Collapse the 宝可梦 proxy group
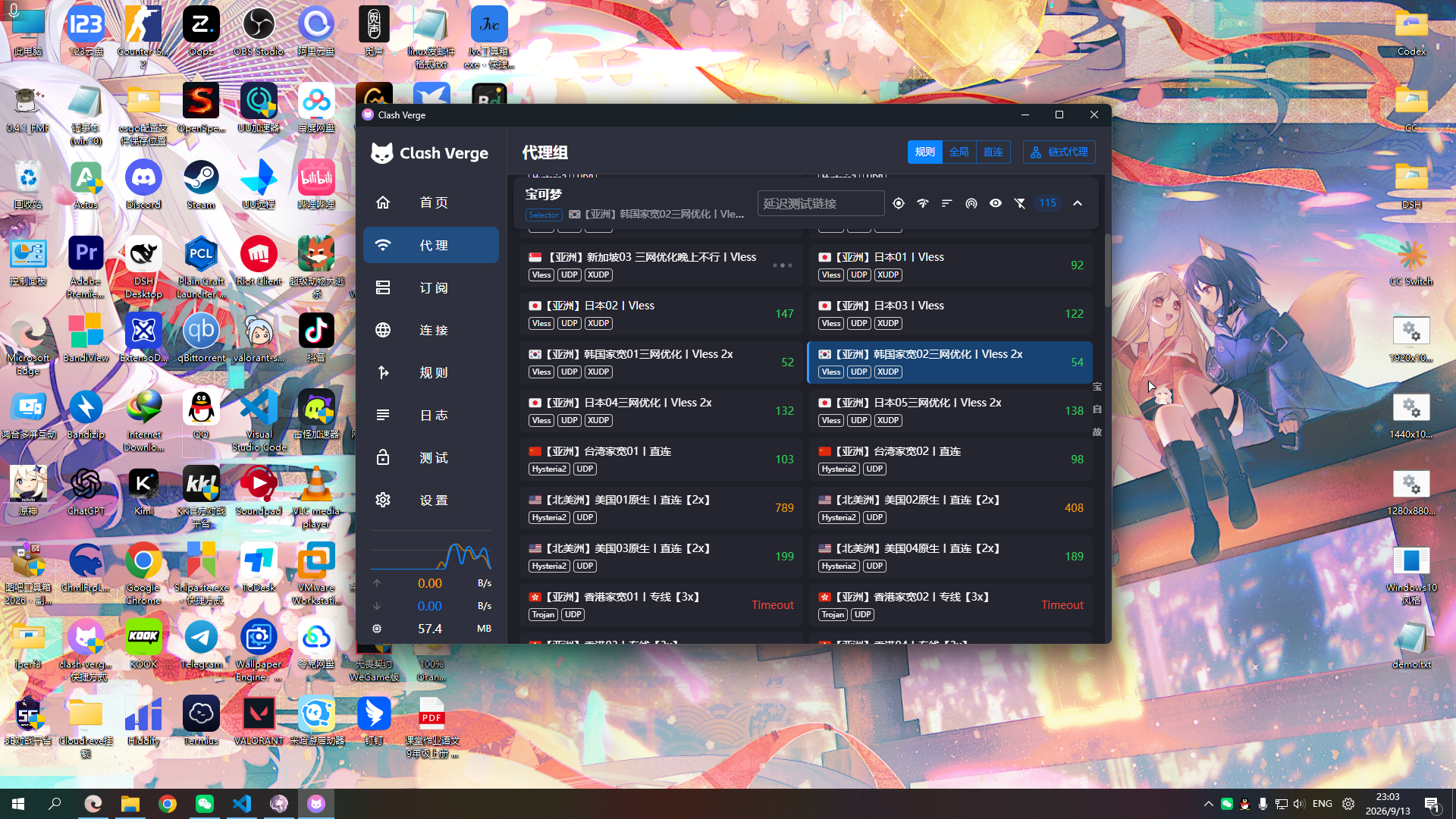The image size is (1456, 819). click(1078, 203)
